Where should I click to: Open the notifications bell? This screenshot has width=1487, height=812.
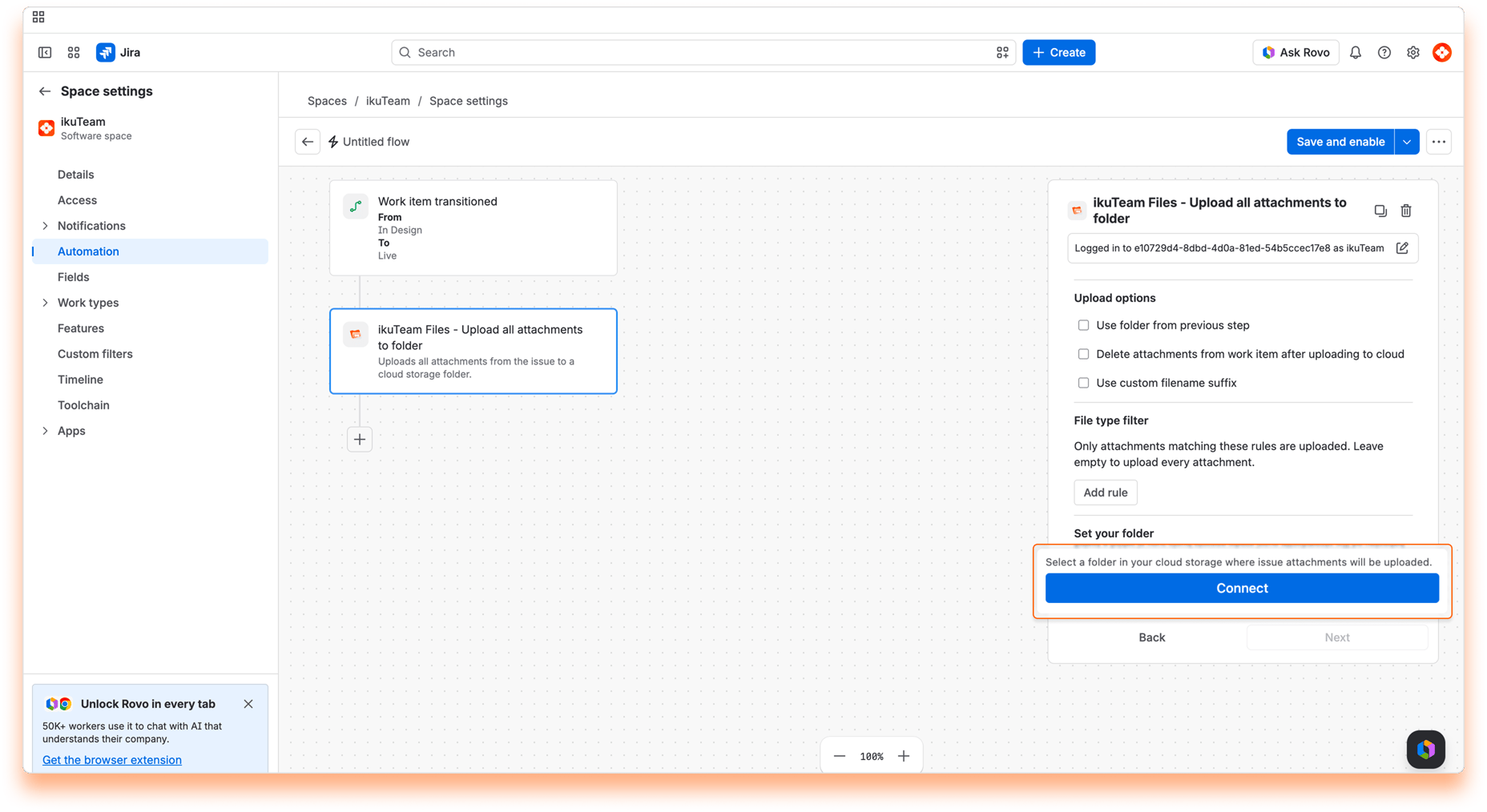(x=1356, y=52)
